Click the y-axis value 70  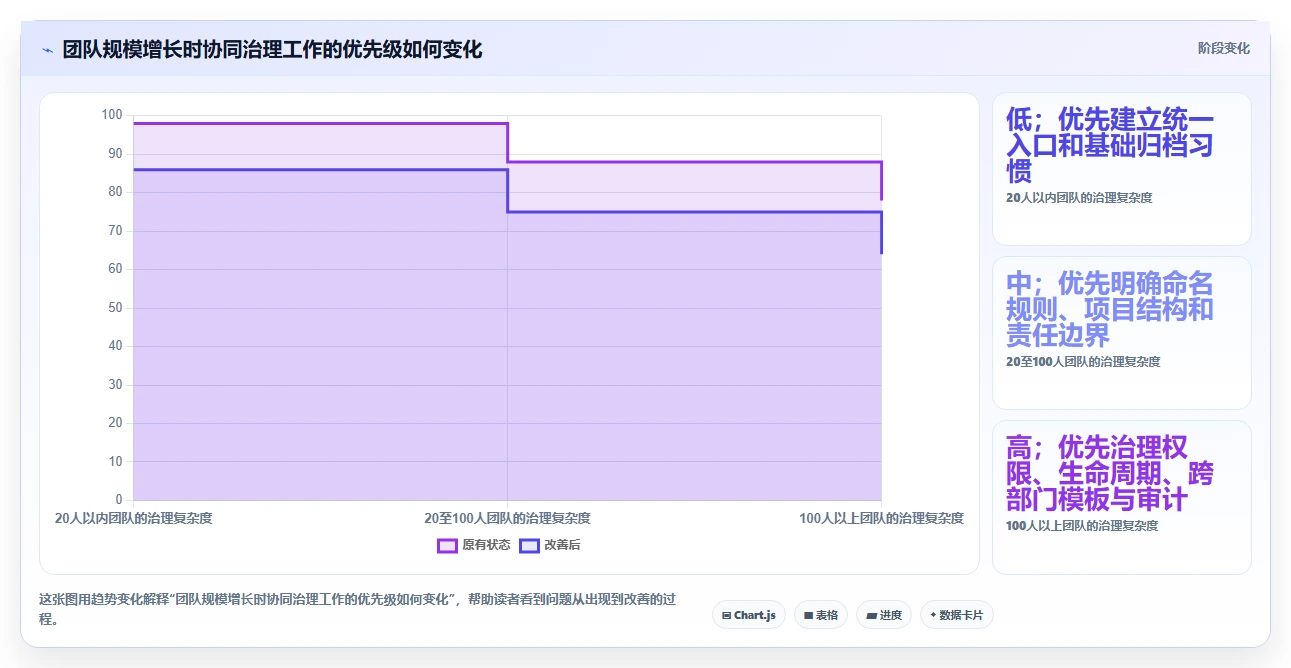click(115, 230)
